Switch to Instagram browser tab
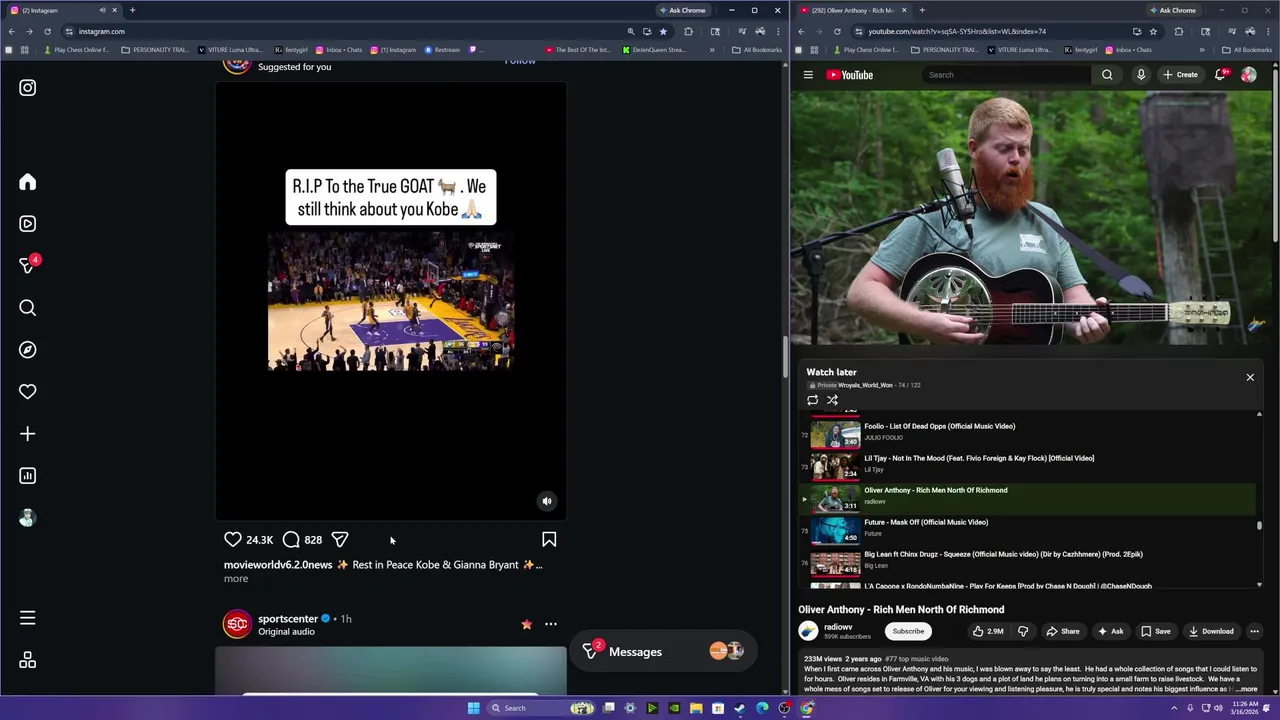Image resolution: width=1280 pixels, height=720 pixels. coord(62,10)
